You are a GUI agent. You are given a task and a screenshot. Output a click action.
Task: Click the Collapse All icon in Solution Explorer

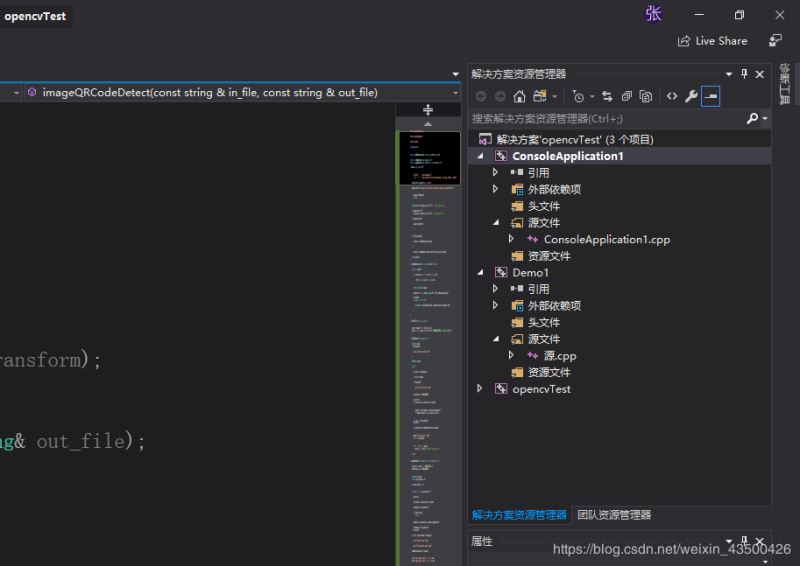627,97
